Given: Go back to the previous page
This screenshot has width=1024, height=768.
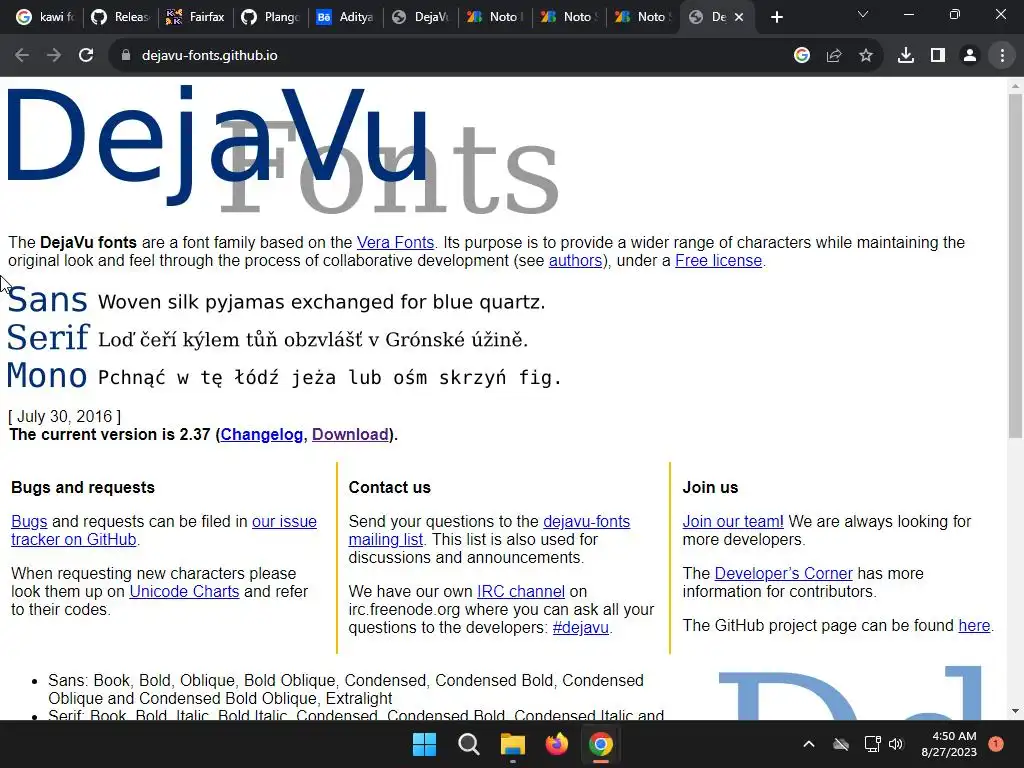Looking at the screenshot, I should 22,56.
